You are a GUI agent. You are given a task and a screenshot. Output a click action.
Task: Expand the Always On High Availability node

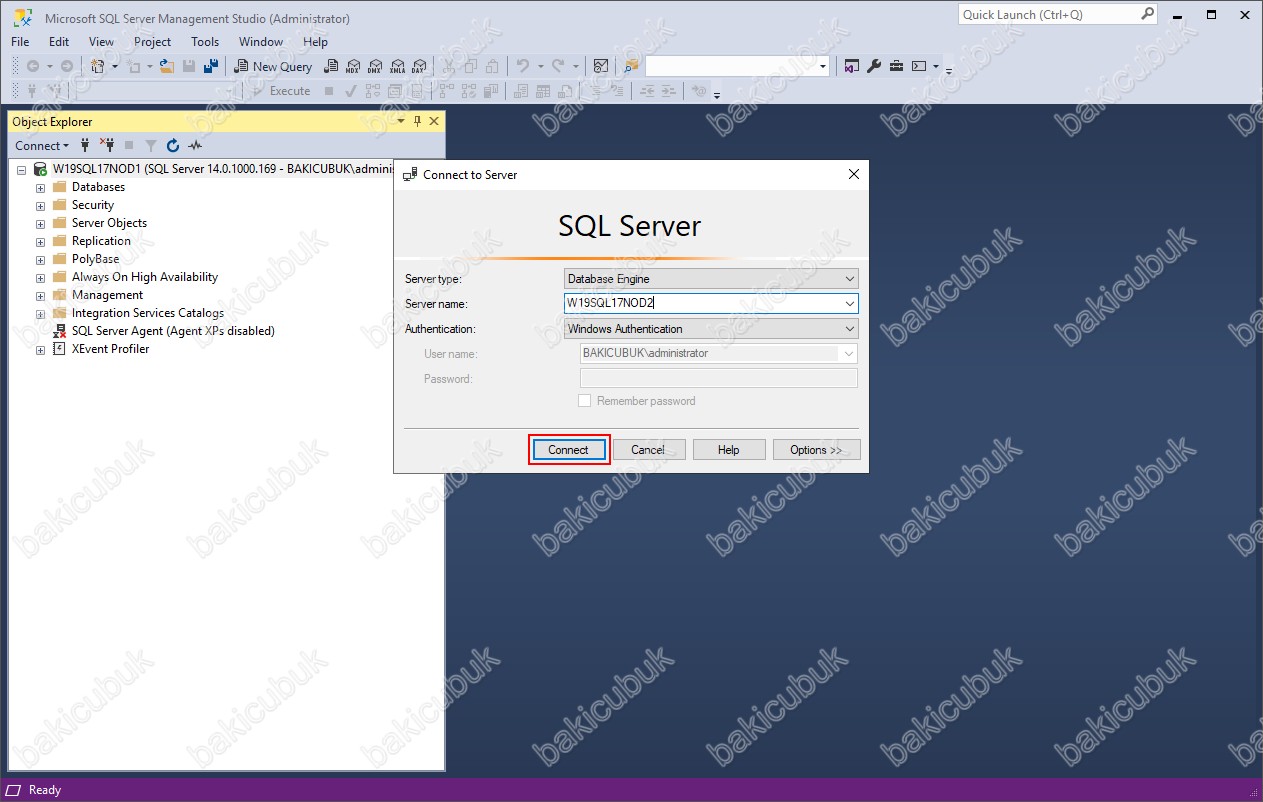pyautogui.click(x=40, y=278)
